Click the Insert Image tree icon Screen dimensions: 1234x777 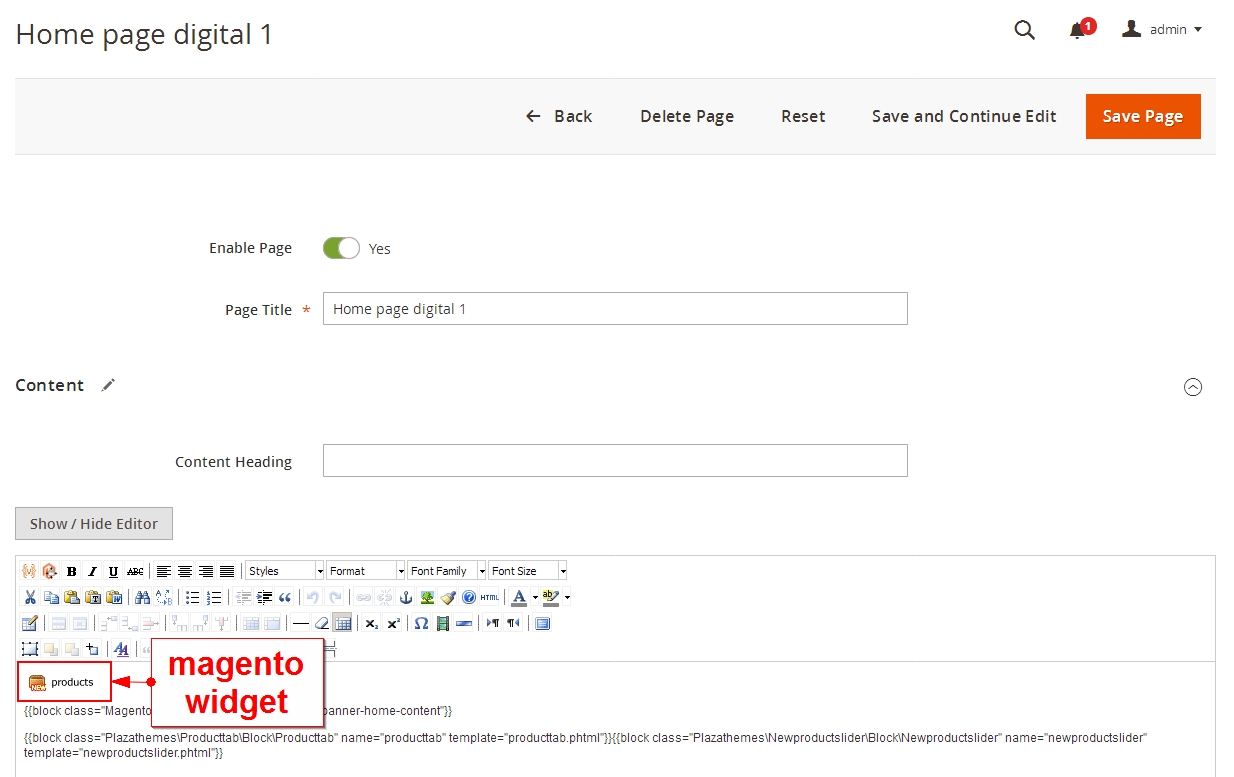tap(427, 597)
